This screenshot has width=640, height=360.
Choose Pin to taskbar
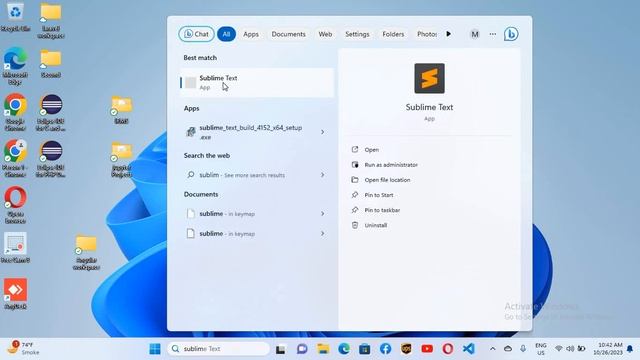[382, 210]
